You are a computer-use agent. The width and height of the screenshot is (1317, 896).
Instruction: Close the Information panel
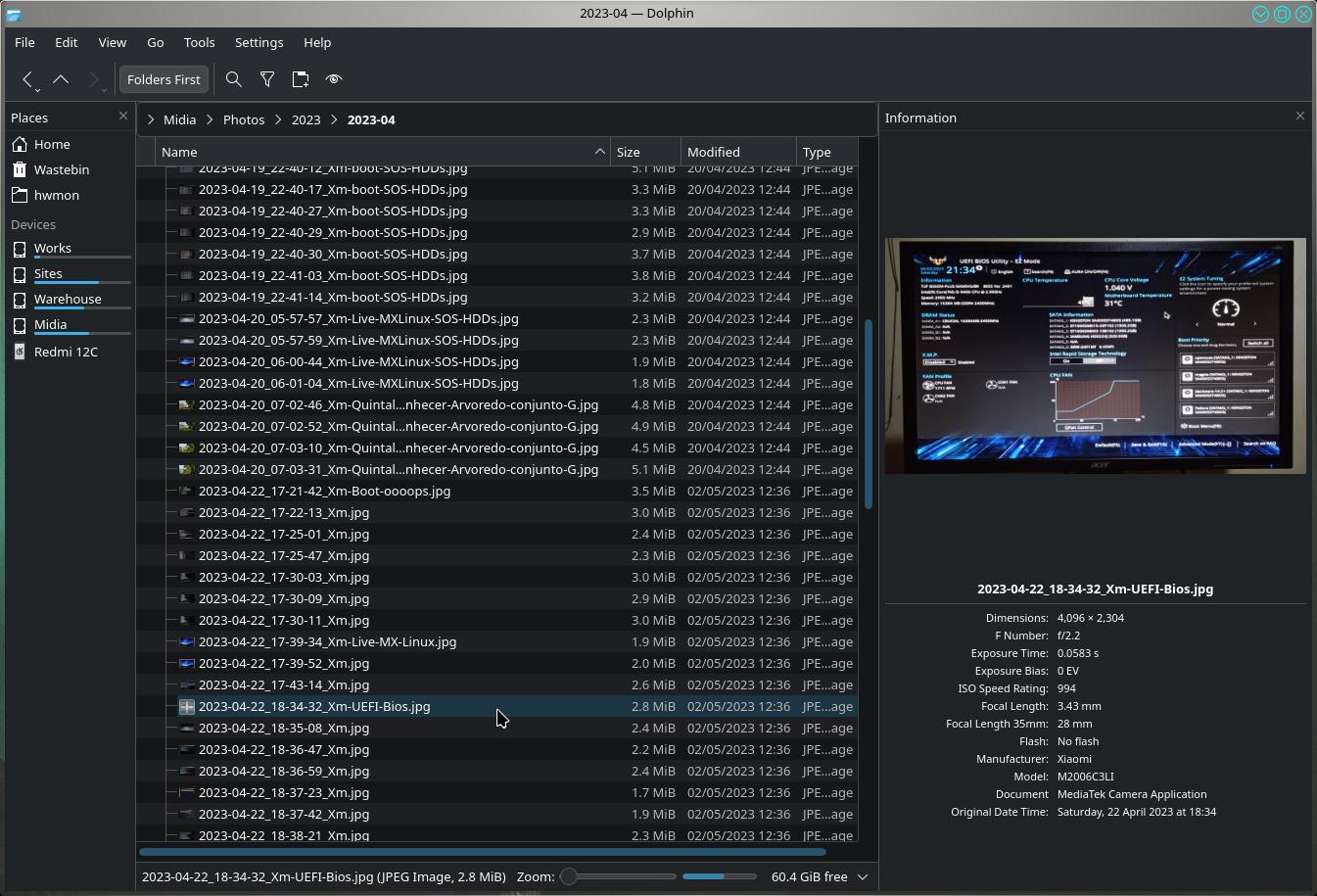tap(1300, 117)
